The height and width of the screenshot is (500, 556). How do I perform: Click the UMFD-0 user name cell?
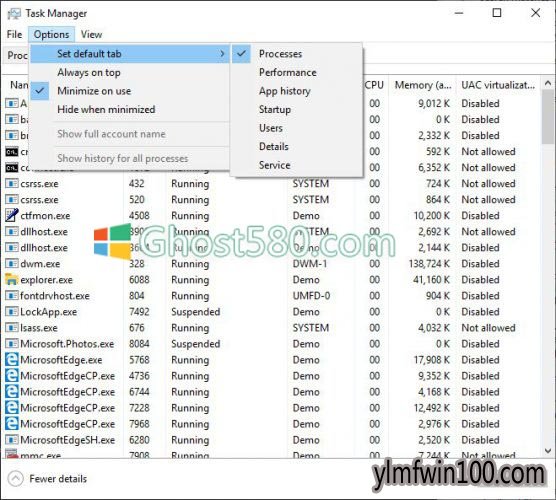[311, 296]
